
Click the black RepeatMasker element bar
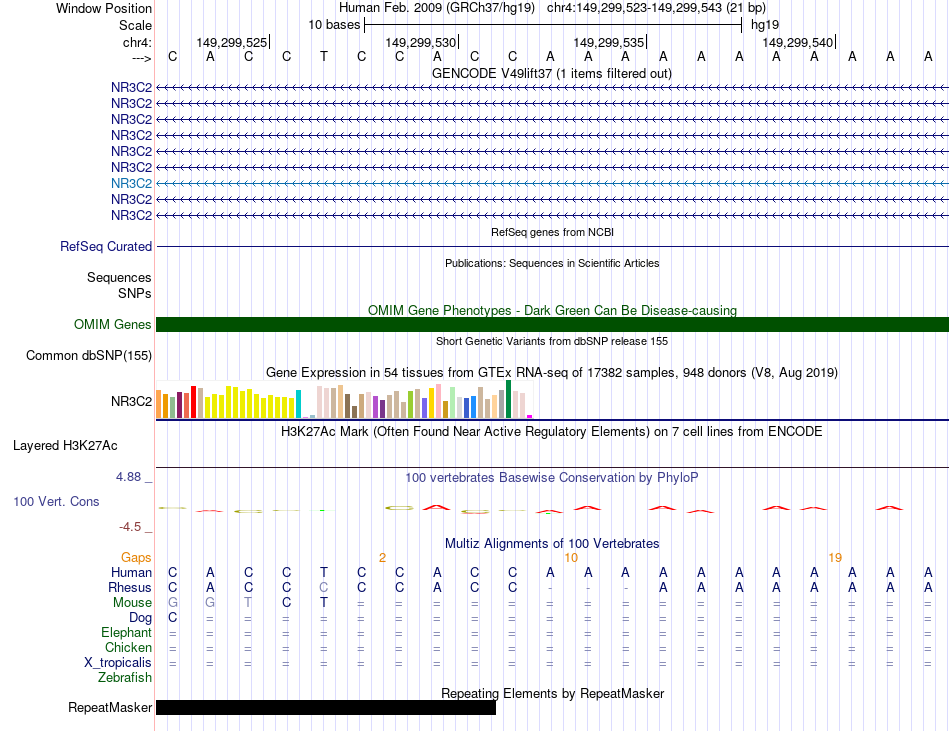point(326,707)
